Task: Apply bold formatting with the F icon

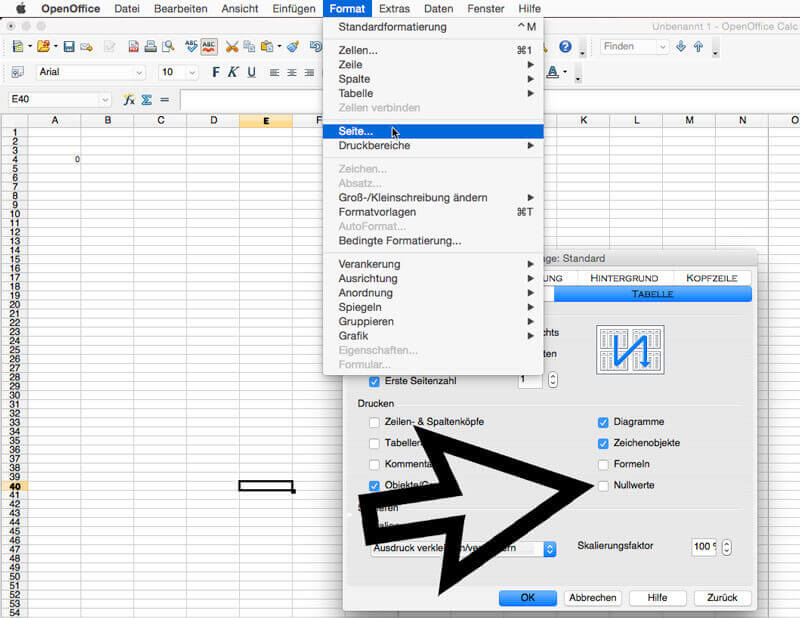Action: (x=215, y=72)
